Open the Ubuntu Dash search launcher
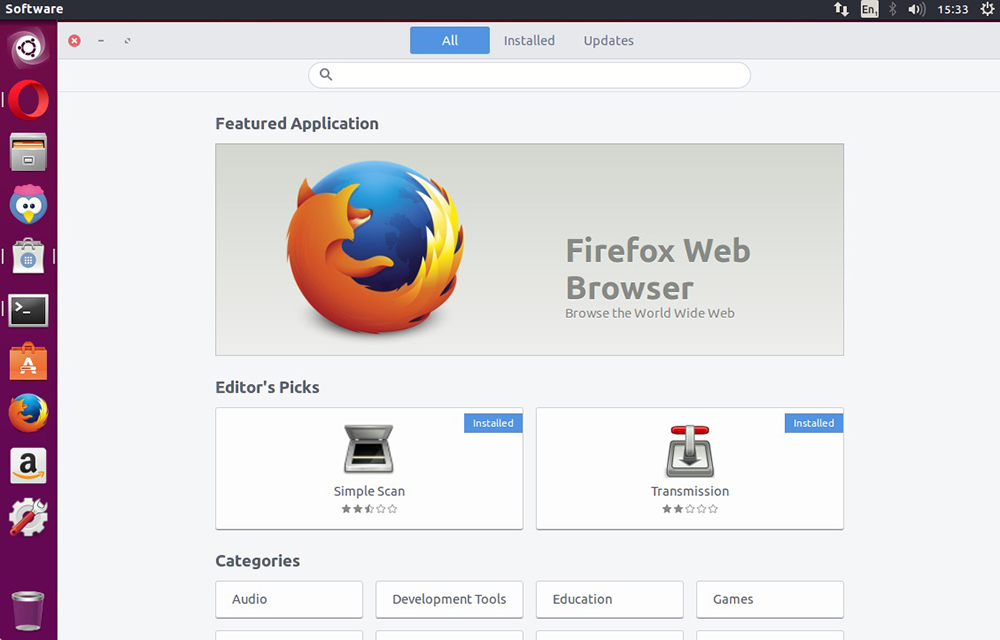The image size is (1000, 640). pos(28,48)
